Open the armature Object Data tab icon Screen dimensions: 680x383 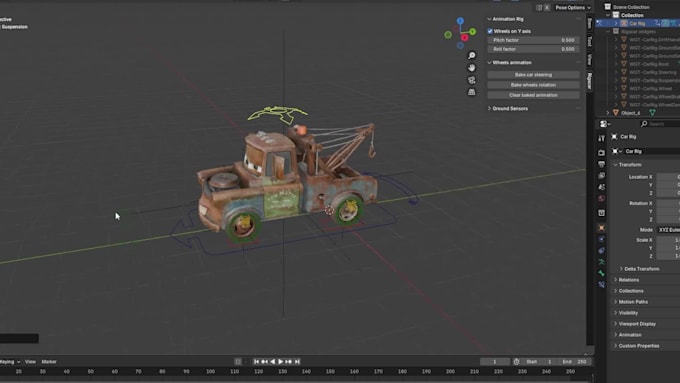602,262
